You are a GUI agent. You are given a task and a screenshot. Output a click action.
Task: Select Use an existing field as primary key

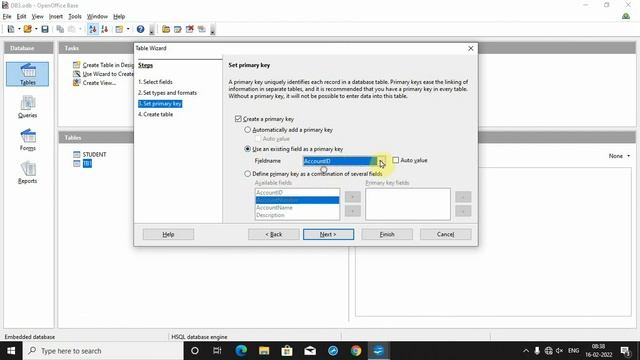click(247, 149)
